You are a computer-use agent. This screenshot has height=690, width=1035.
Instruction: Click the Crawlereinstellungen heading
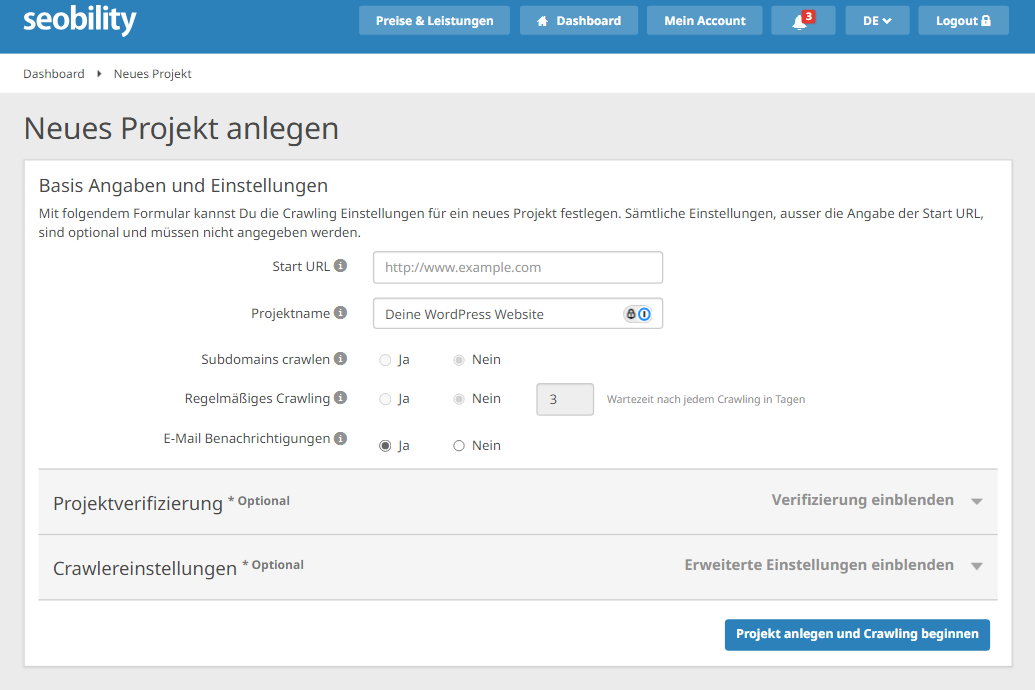coord(145,568)
